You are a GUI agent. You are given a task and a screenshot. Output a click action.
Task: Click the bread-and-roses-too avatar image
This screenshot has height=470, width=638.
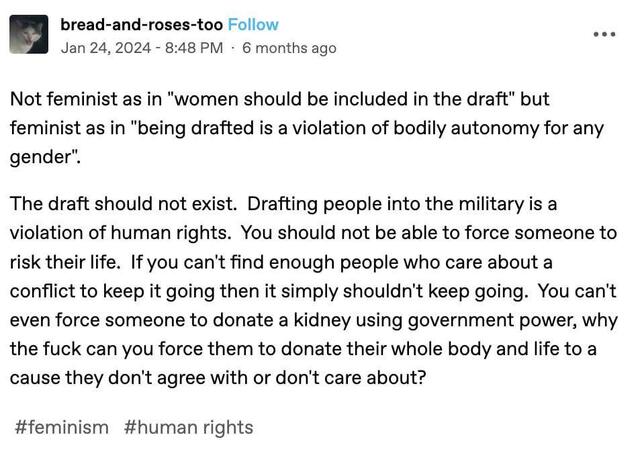tap(30, 35)
